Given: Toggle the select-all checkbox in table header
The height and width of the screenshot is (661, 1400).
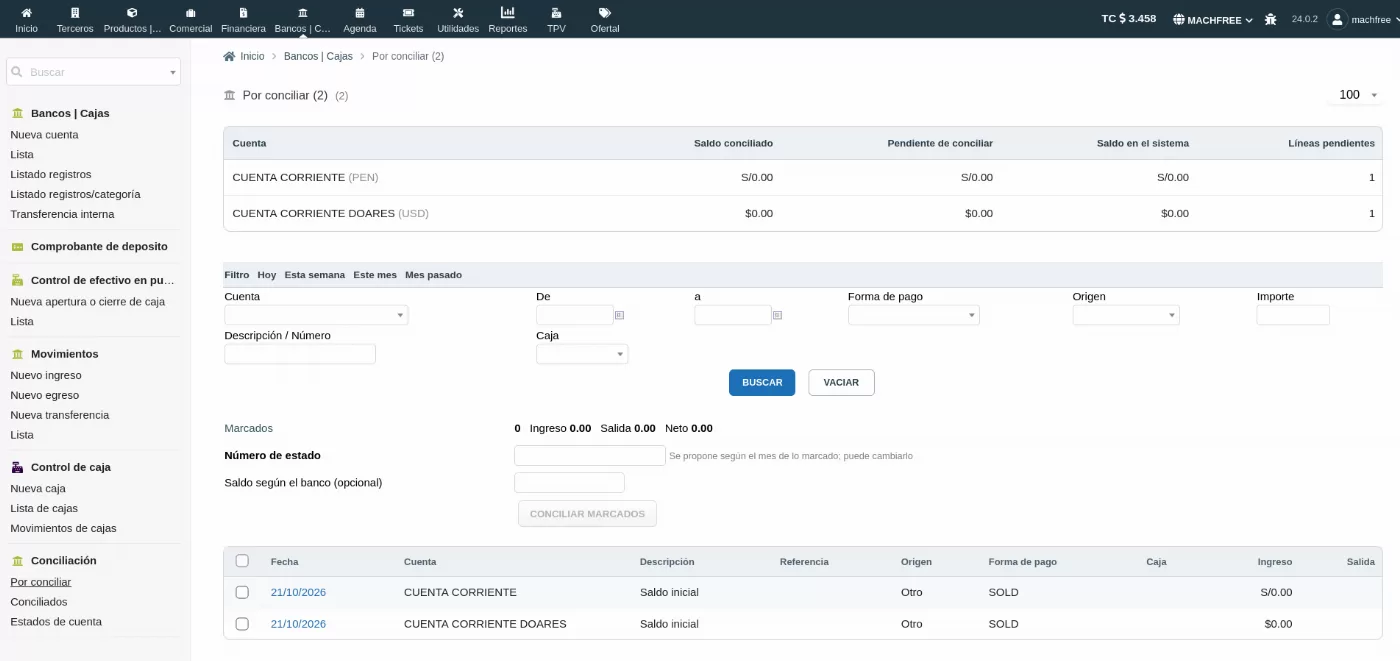Looking at the screenshot, I should pyautogui.click(x=242, y=561).
